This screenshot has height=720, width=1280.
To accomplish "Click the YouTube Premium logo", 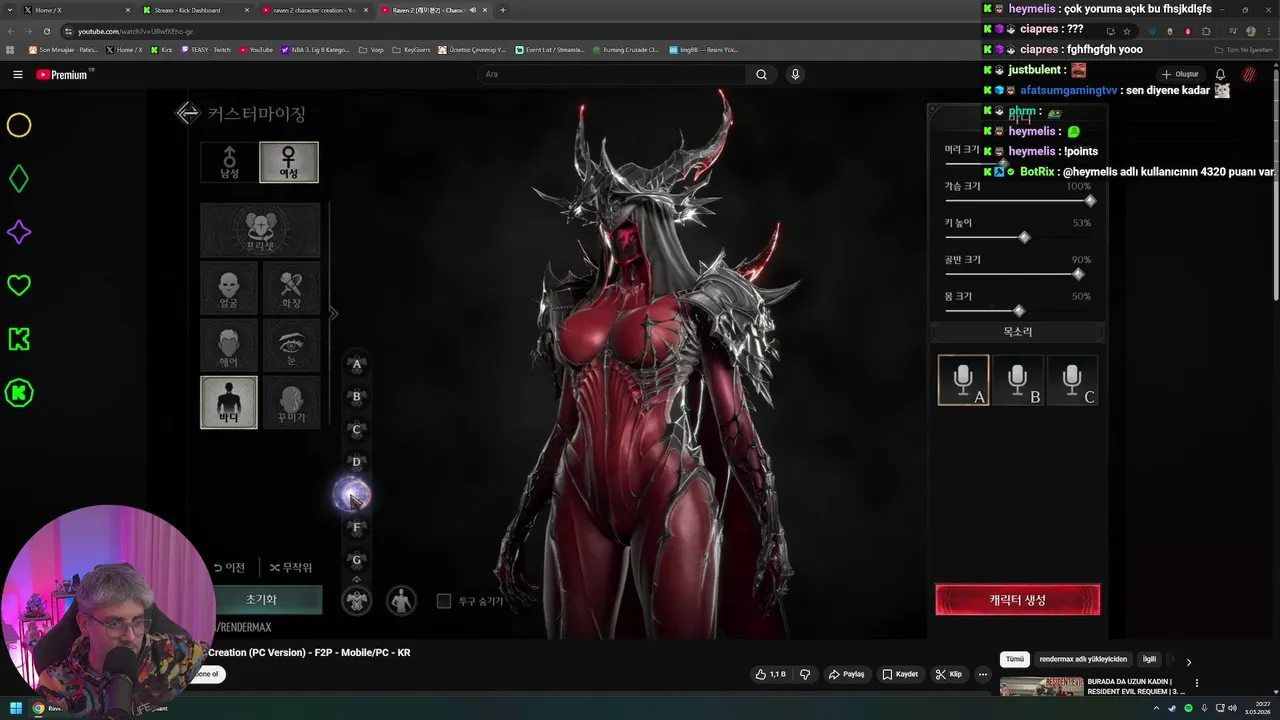I will tap(62, 74).
